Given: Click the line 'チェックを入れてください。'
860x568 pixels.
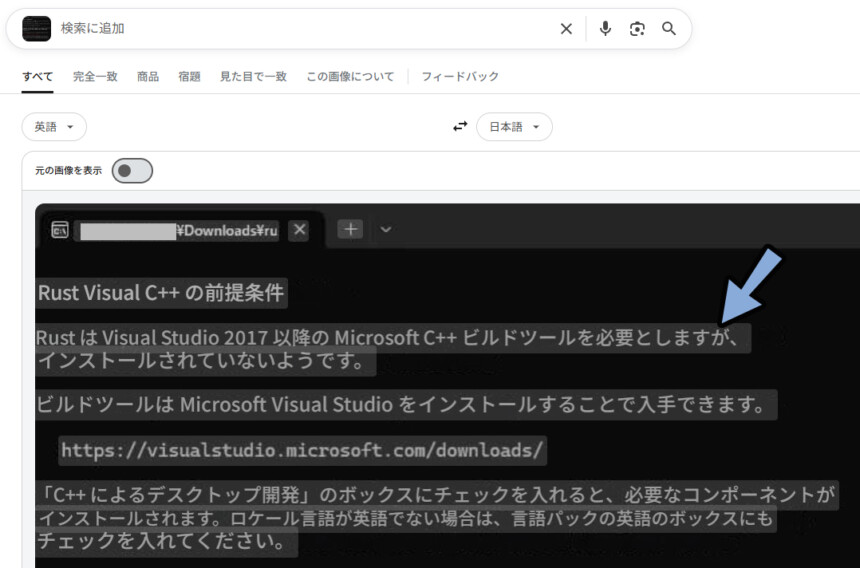Looking at the screenshot, I should [167, 542].
